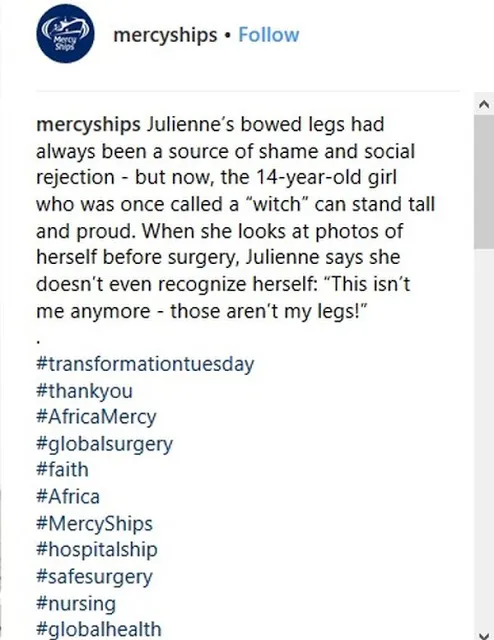Open the #globalhealth hashtag
The width and height of the screenshot is (494, 640).
(99, 630)
